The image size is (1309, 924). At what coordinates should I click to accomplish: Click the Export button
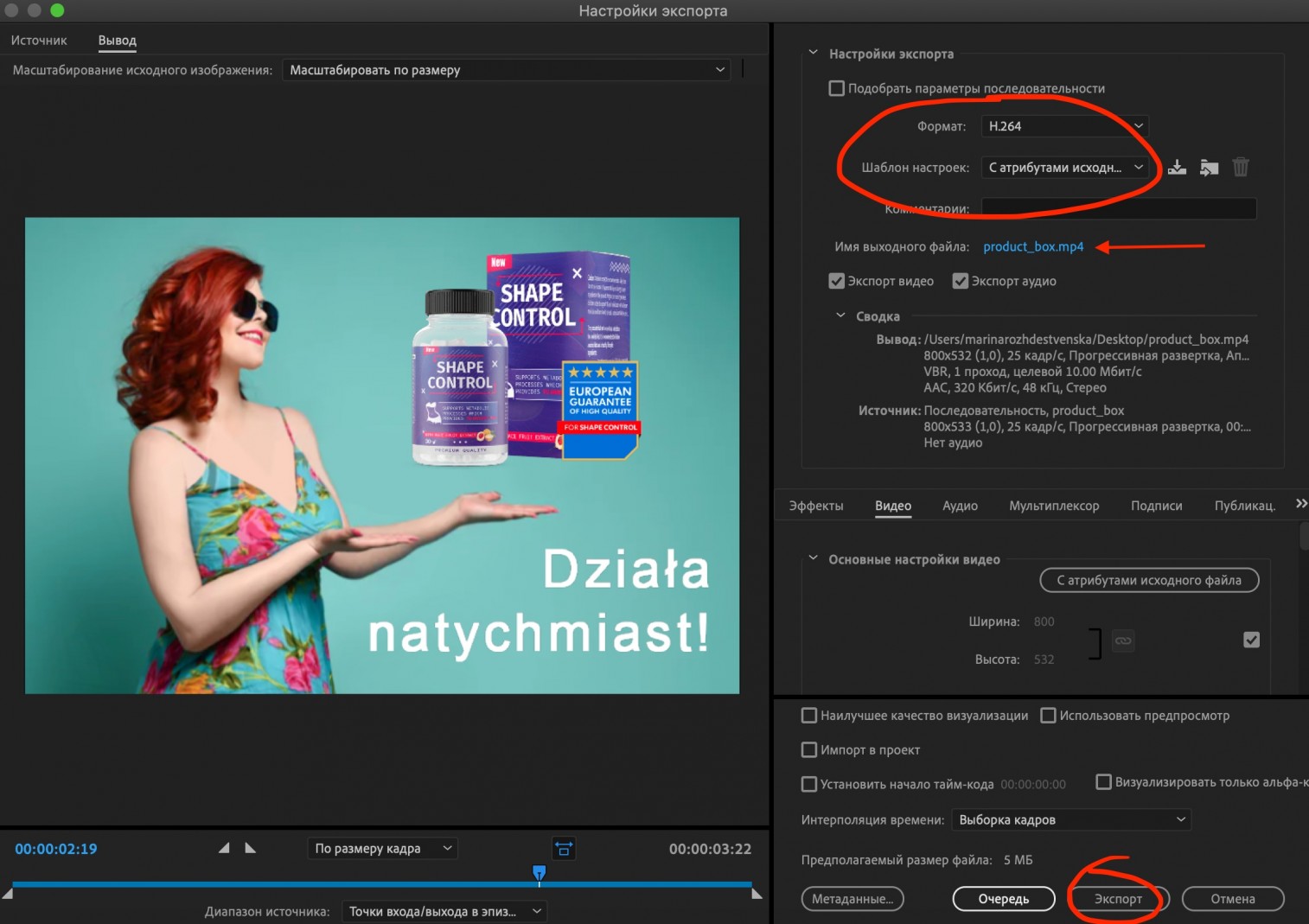click(x=1118, y=899)
